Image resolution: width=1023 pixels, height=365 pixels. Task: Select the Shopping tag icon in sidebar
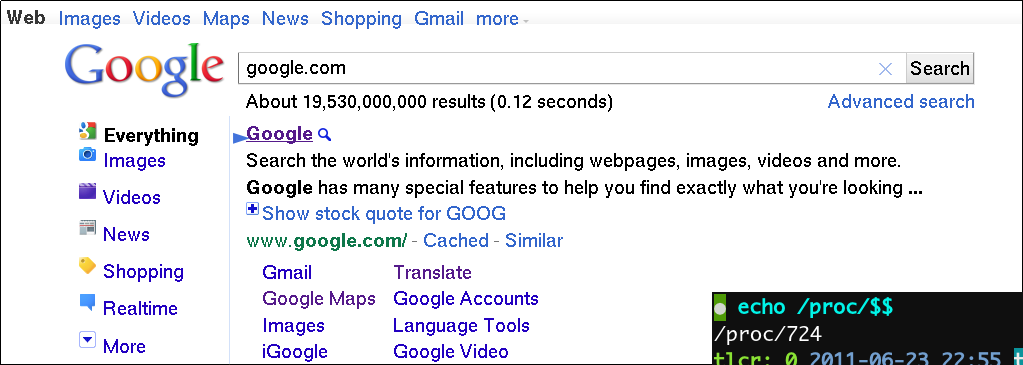click(87, 265)
